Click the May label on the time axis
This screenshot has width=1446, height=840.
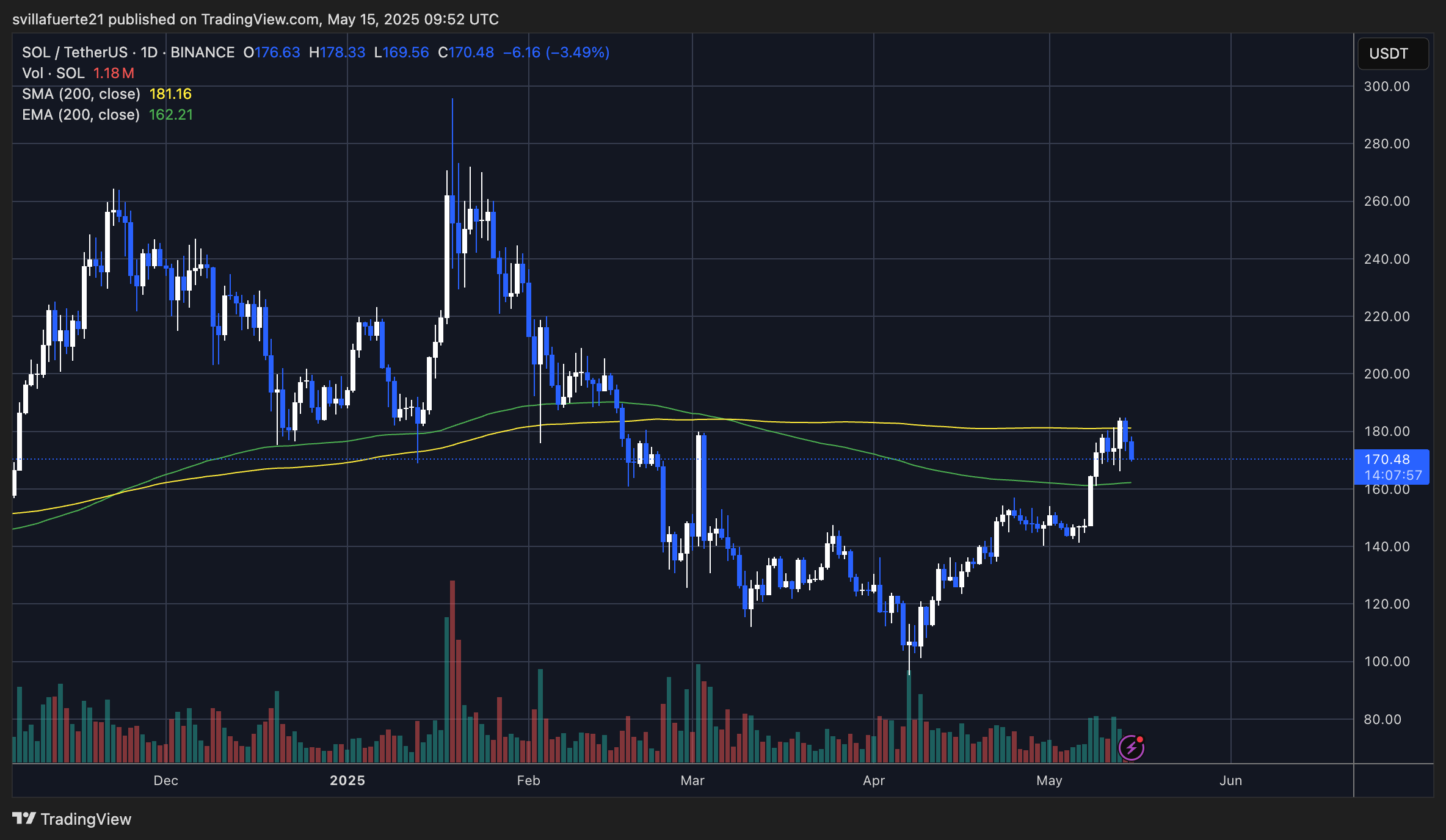(1049, 780)
